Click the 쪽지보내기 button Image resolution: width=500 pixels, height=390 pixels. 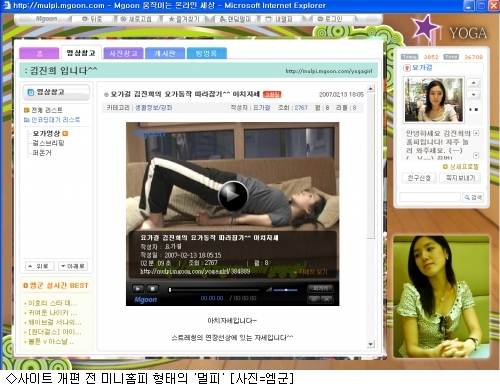pyautogui.click(x=460, y=178)
